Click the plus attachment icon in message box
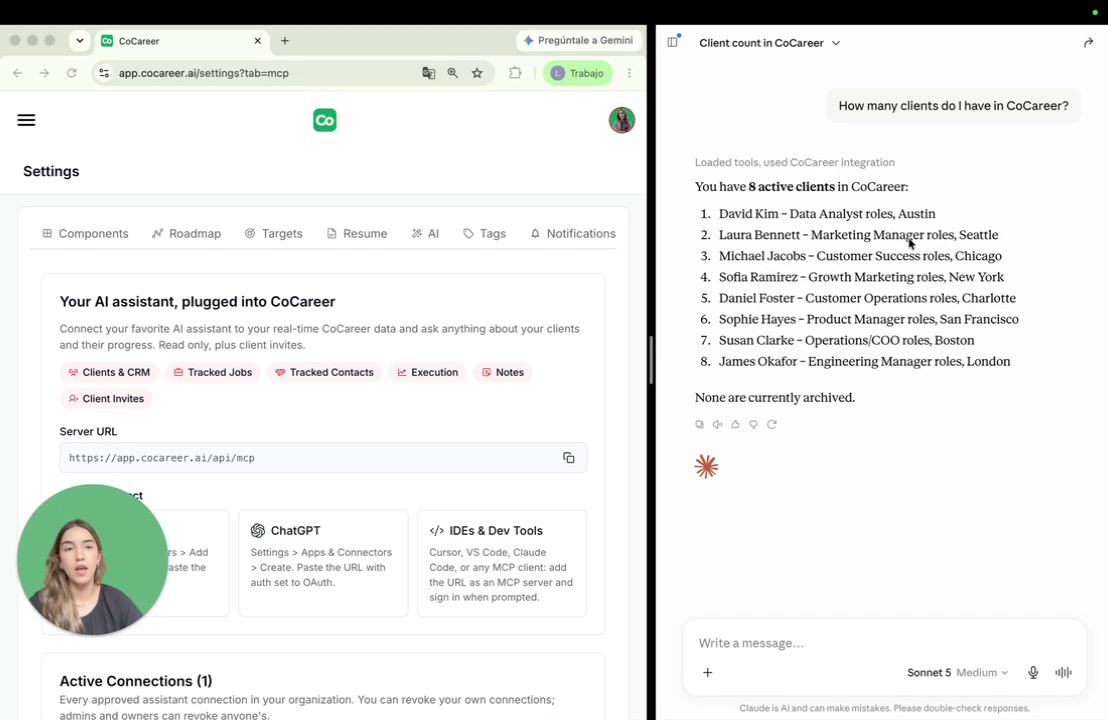Image resolution: width=1108 pixels, height=720 pixels. (707, 673)
